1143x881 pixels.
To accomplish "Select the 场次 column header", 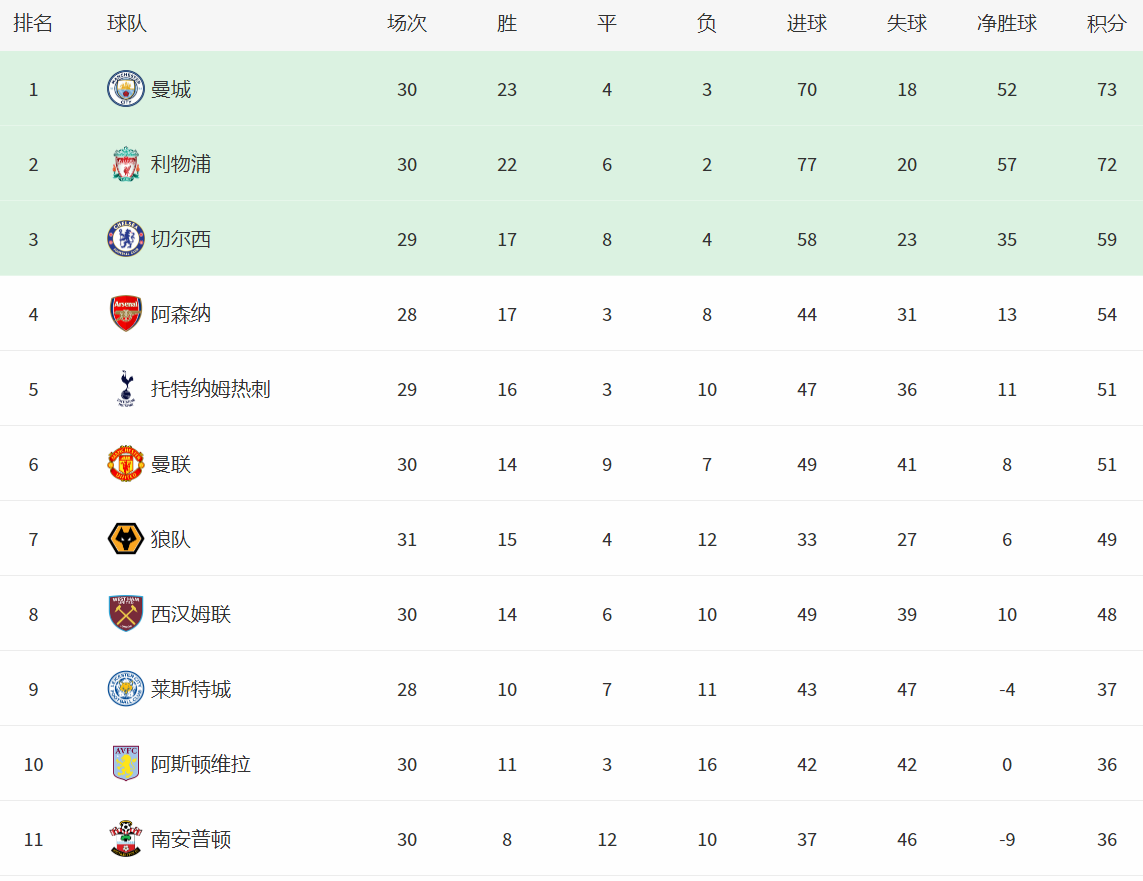I will tap(407, 23).
